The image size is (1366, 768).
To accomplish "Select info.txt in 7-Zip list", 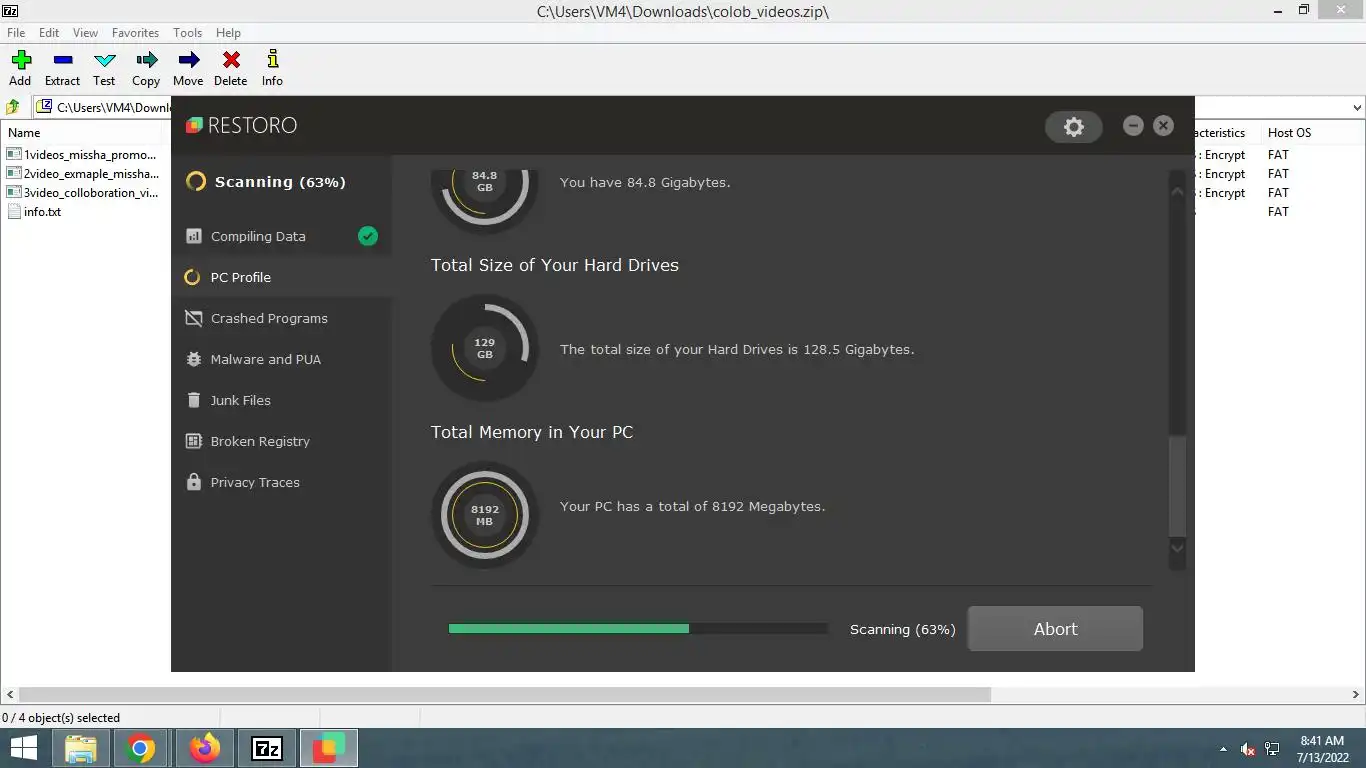I will point(35,212).
